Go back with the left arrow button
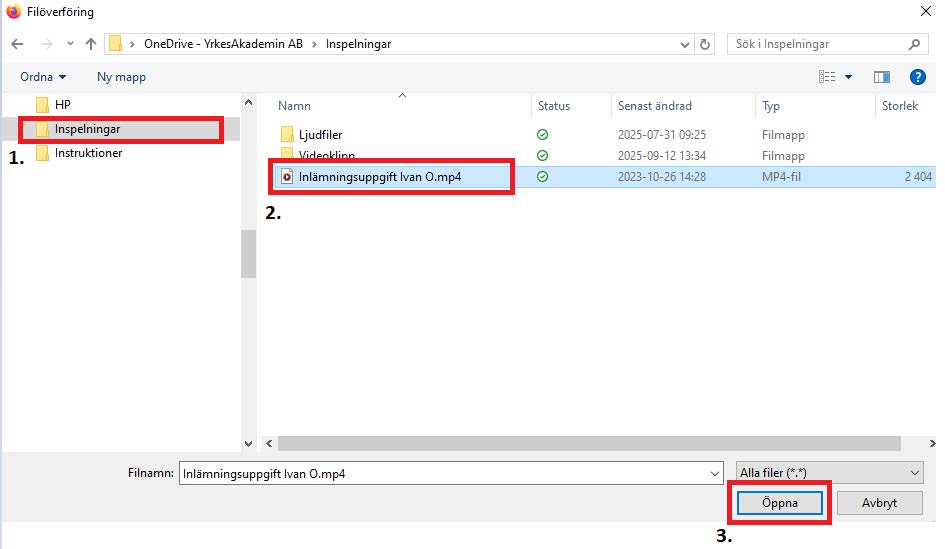 [17, 44]
